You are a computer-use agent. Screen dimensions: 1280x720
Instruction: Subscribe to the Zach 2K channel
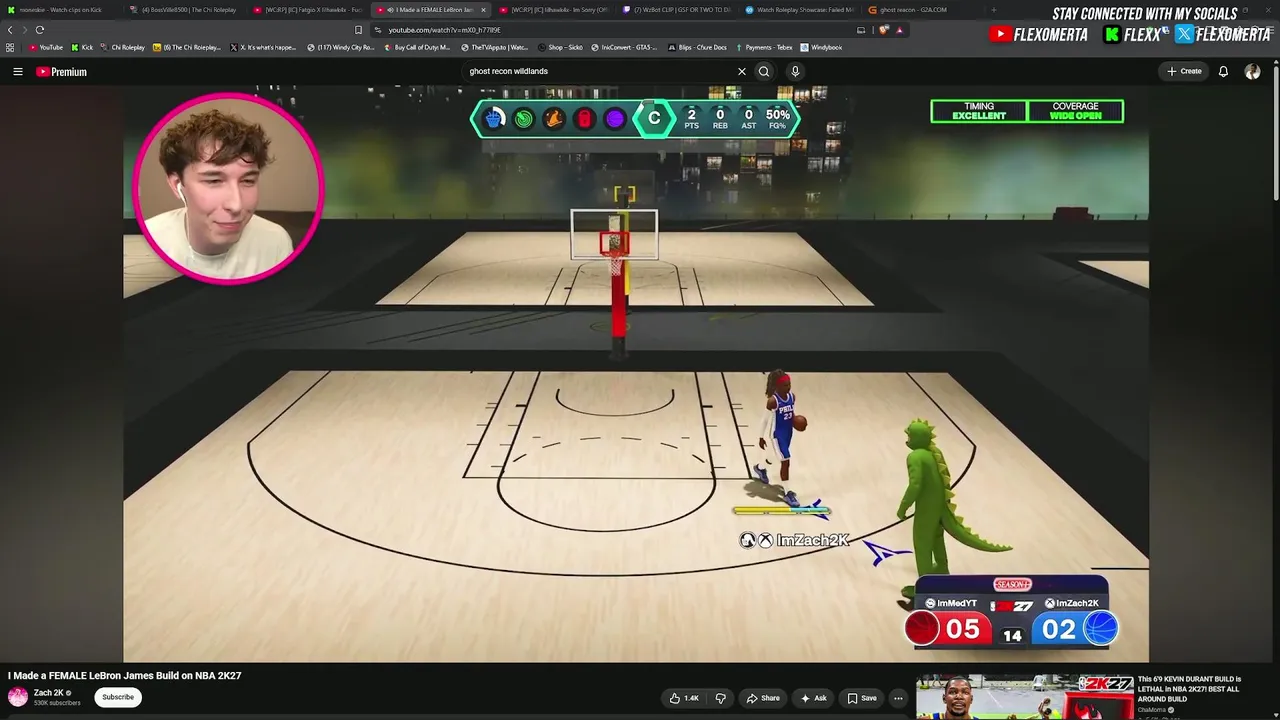click(x=118, y=697)
